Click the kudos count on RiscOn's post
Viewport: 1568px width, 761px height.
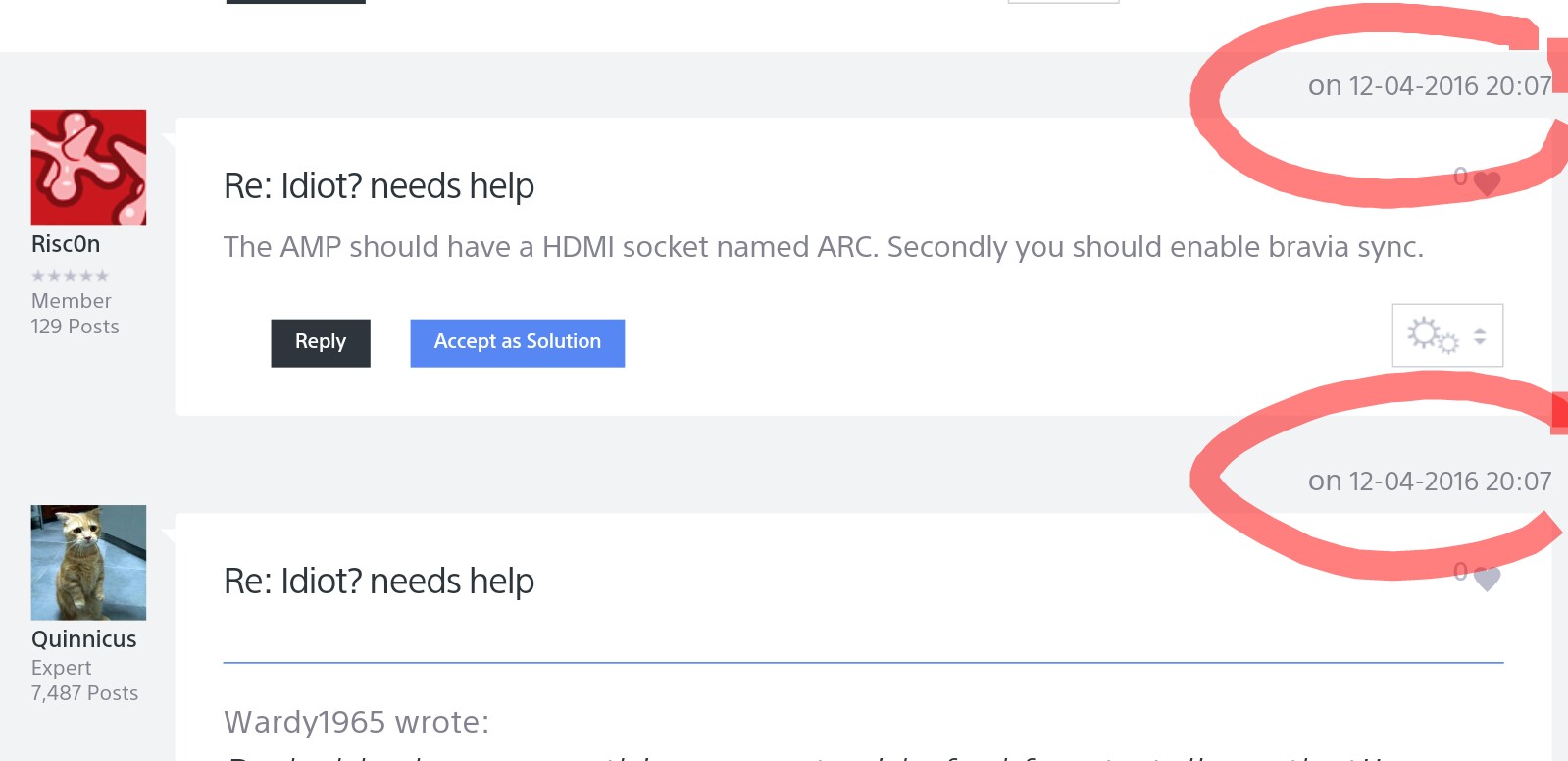tap(1460, 177)
